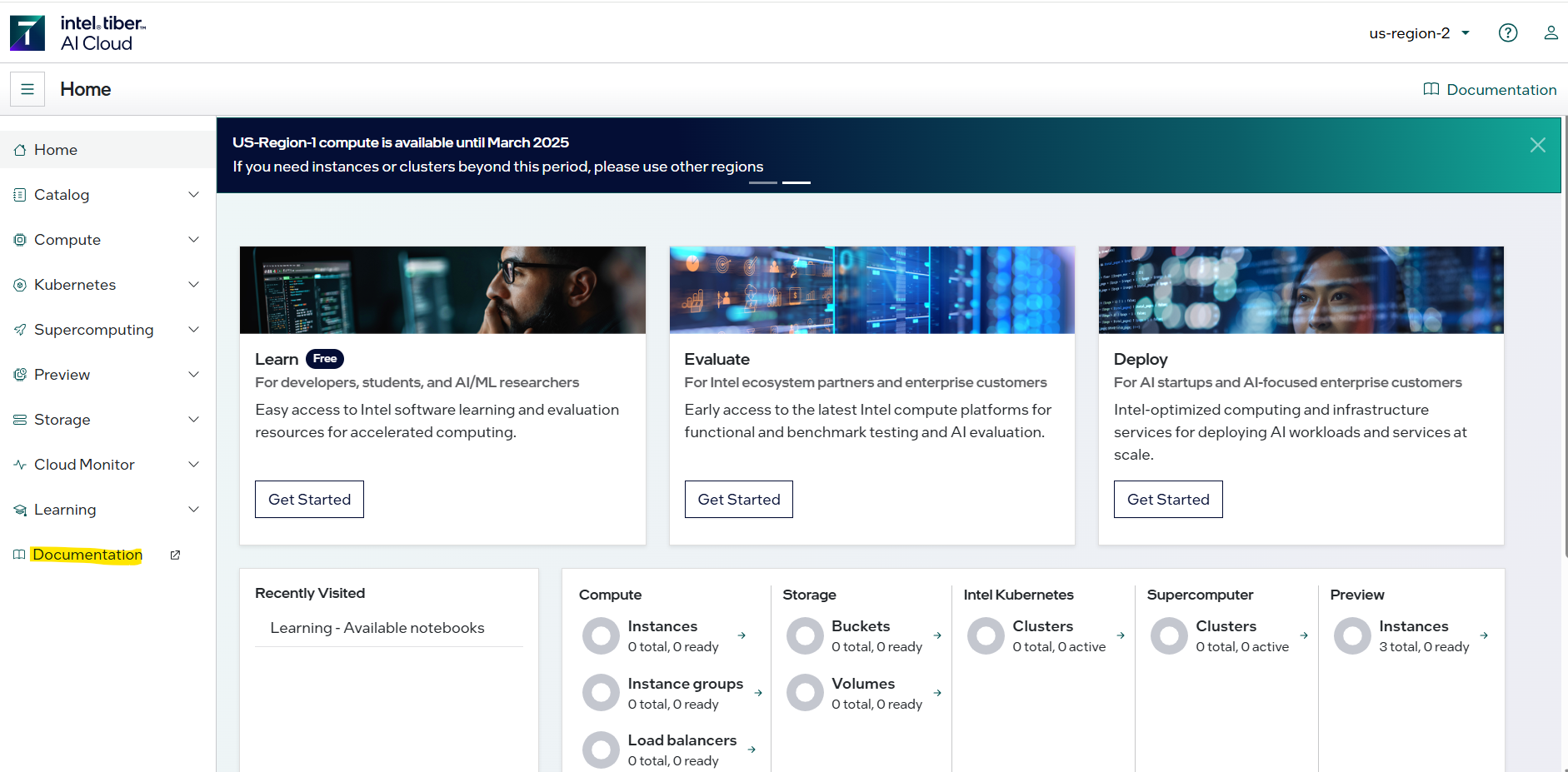Image resolution: width=1568 pixels, height=772 pixels.
Task: Click the external link icon beside Documentation
Action: [175, 555]
